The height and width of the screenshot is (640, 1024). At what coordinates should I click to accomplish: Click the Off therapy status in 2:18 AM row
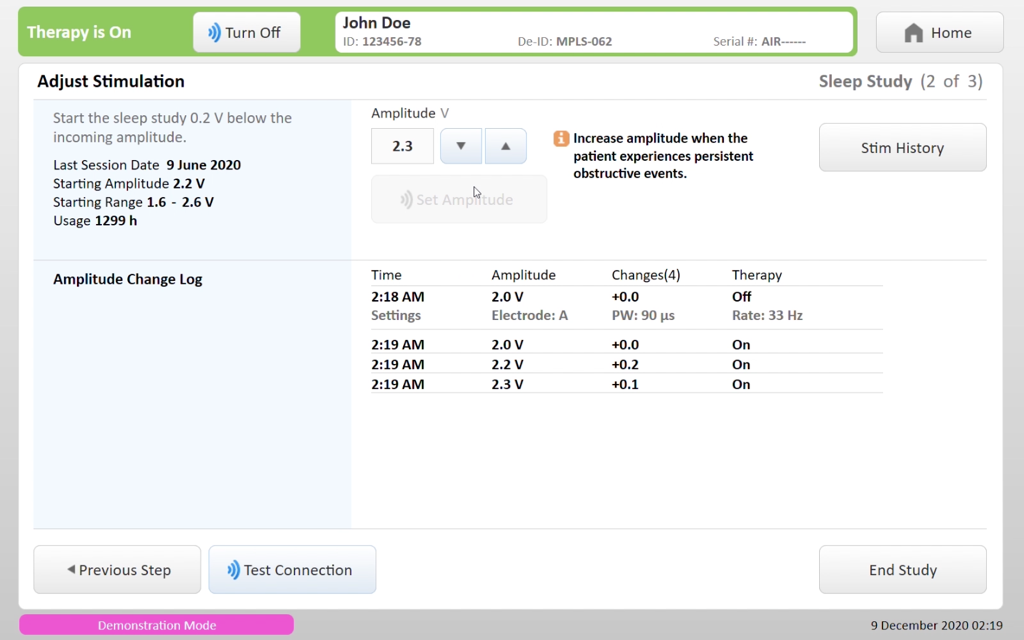pyautogui.click(x=742, y=296)
